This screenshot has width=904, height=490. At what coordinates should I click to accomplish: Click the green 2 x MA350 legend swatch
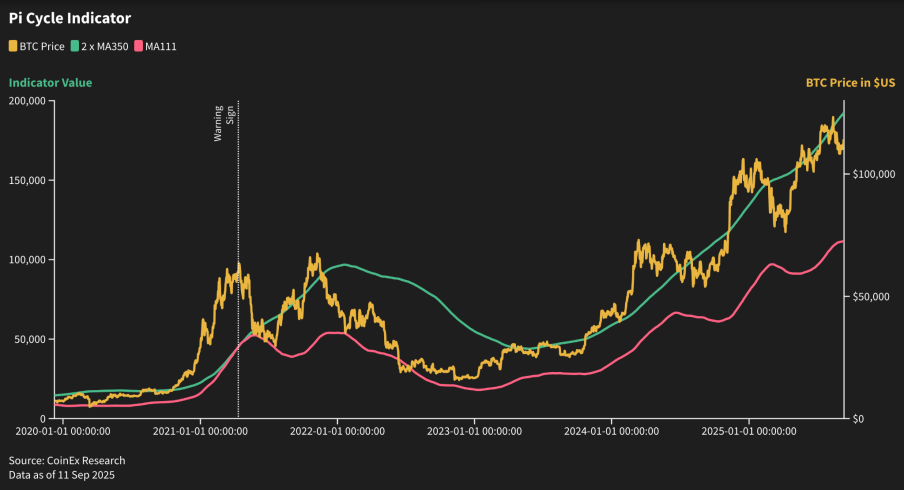point(74,46)
